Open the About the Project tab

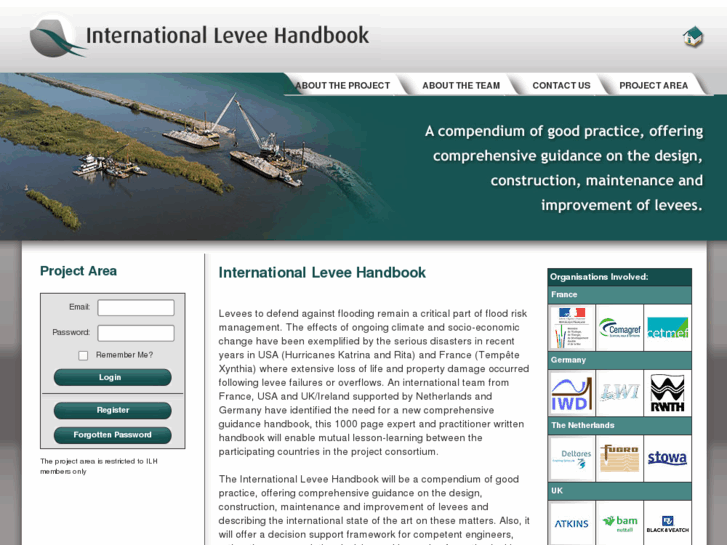(x=342, y=85)
